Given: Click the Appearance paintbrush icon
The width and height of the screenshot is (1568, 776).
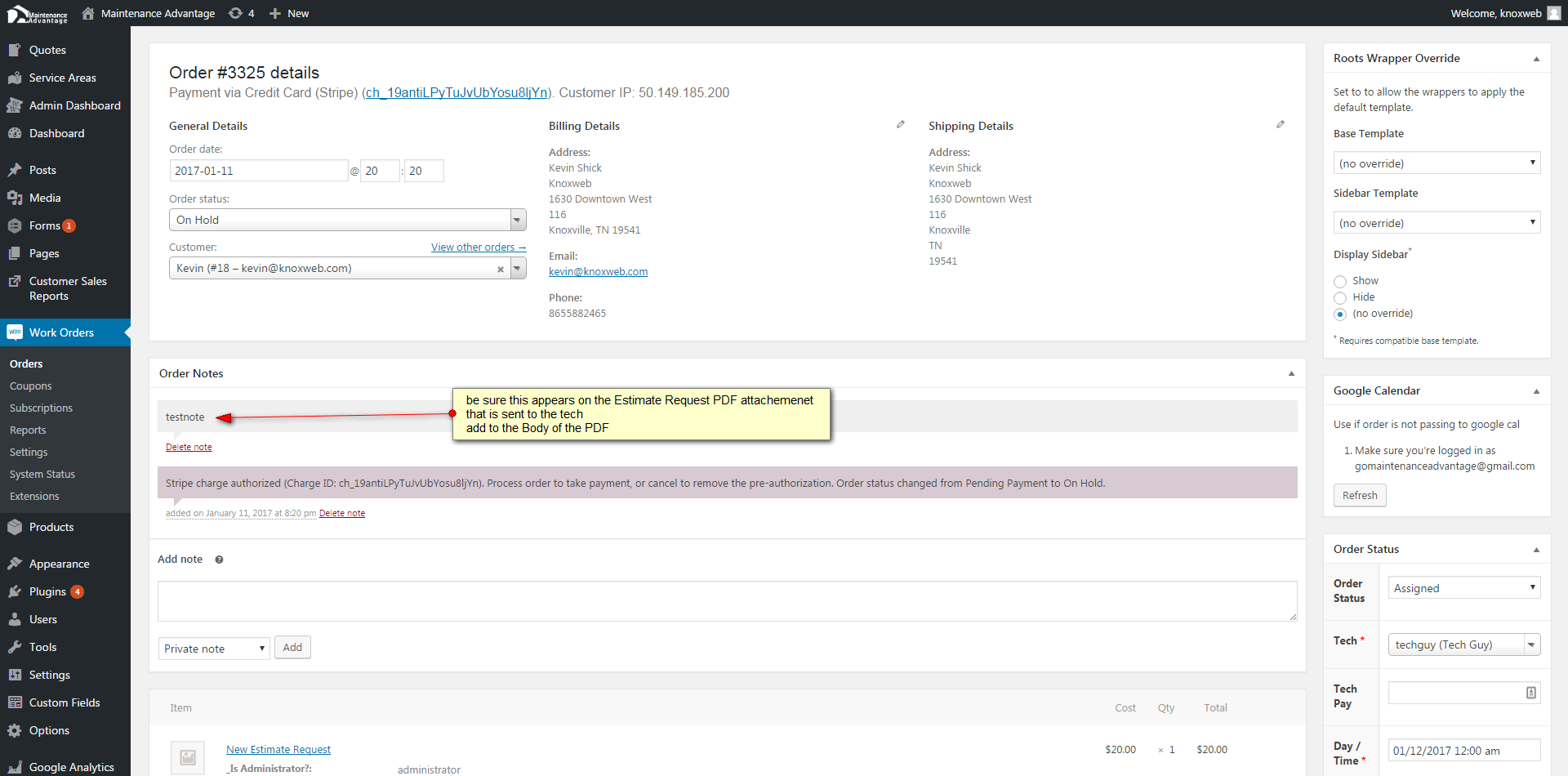Looking at the screenshot, I should [x=14, y=564].
